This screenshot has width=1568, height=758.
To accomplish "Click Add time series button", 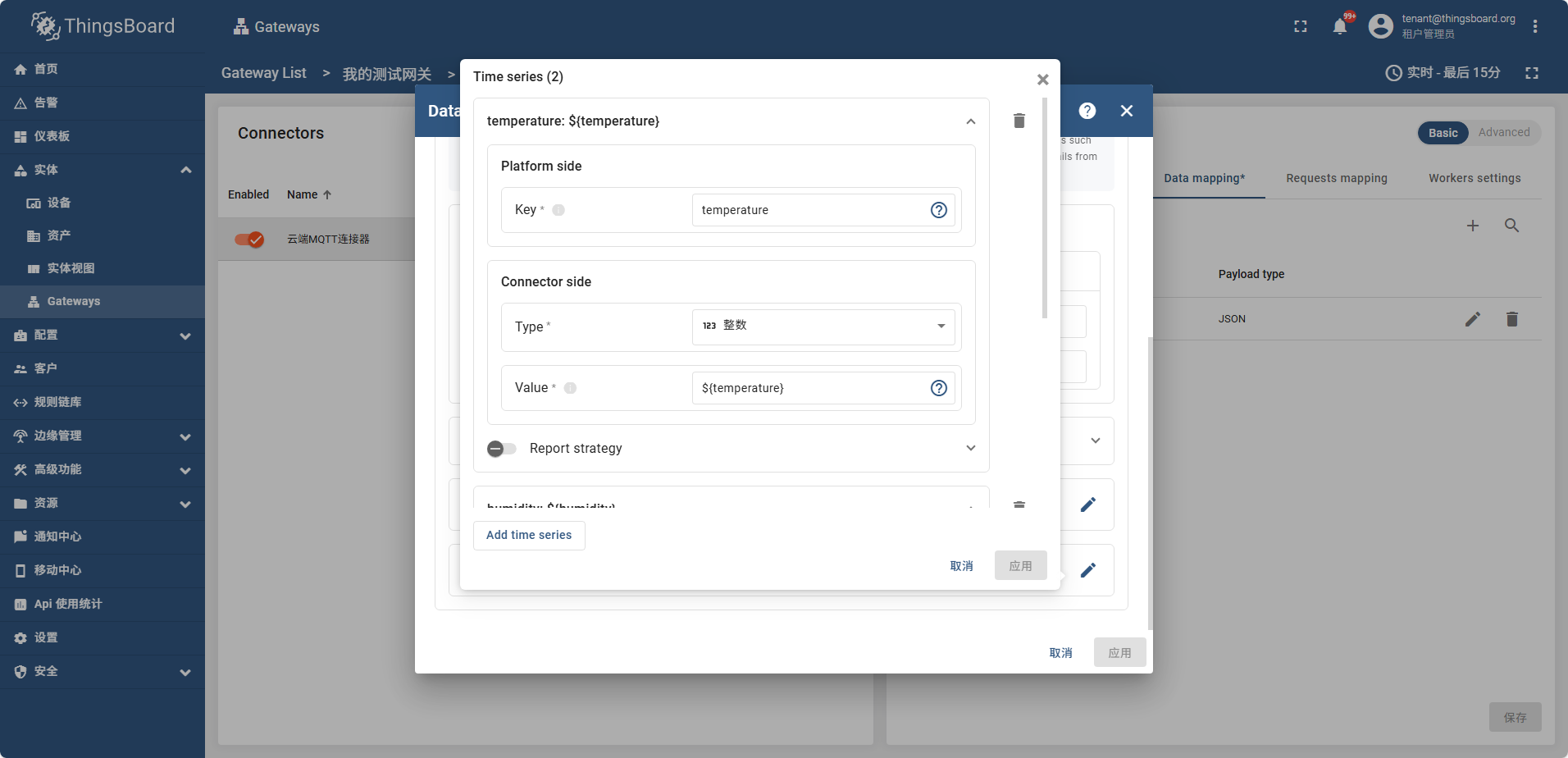I will (x=529, y=535).
